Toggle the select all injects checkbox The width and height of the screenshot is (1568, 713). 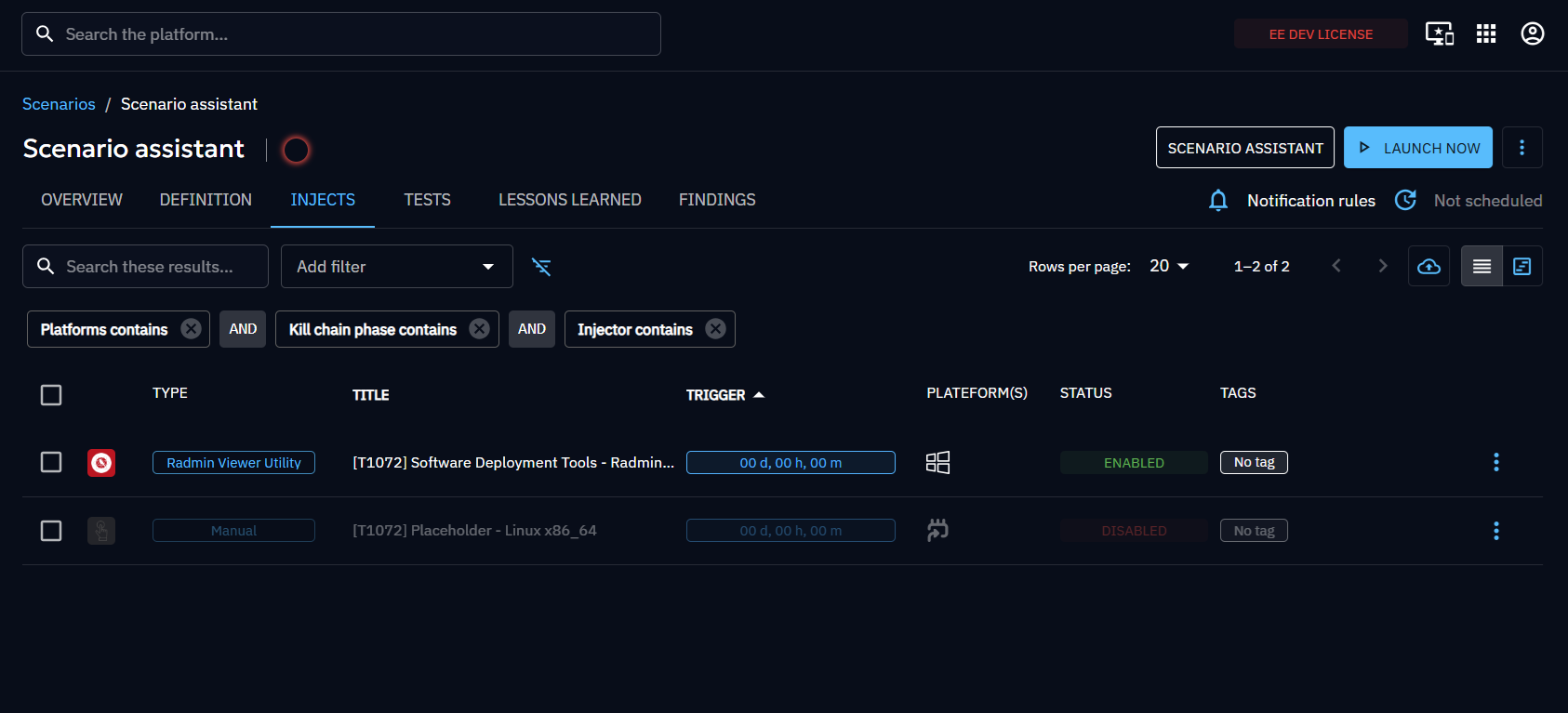coord(51,395)
